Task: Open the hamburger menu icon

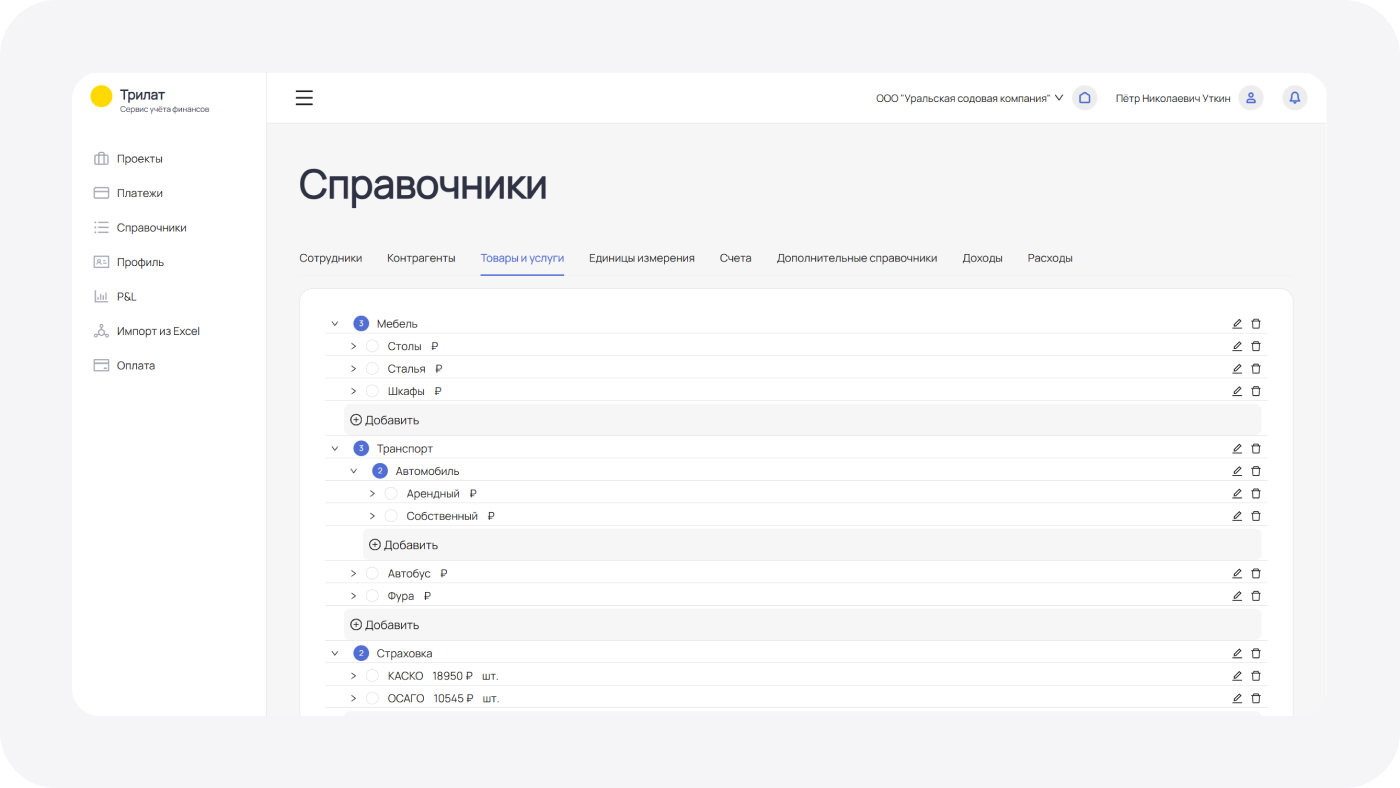Action: pyautogui.click(x=304, y=98)
